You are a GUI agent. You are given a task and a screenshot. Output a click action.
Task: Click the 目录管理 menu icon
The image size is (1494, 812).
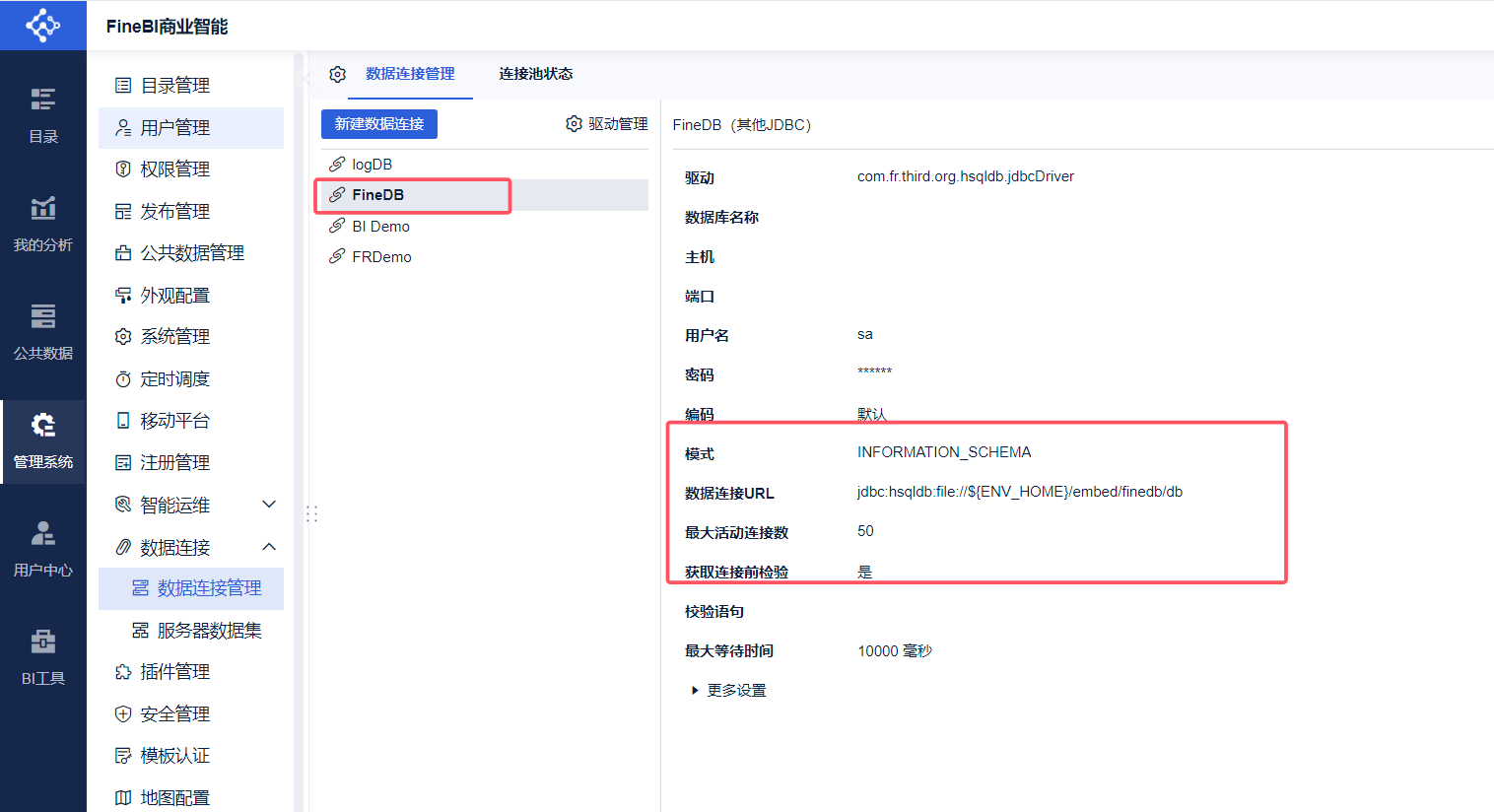123,86
